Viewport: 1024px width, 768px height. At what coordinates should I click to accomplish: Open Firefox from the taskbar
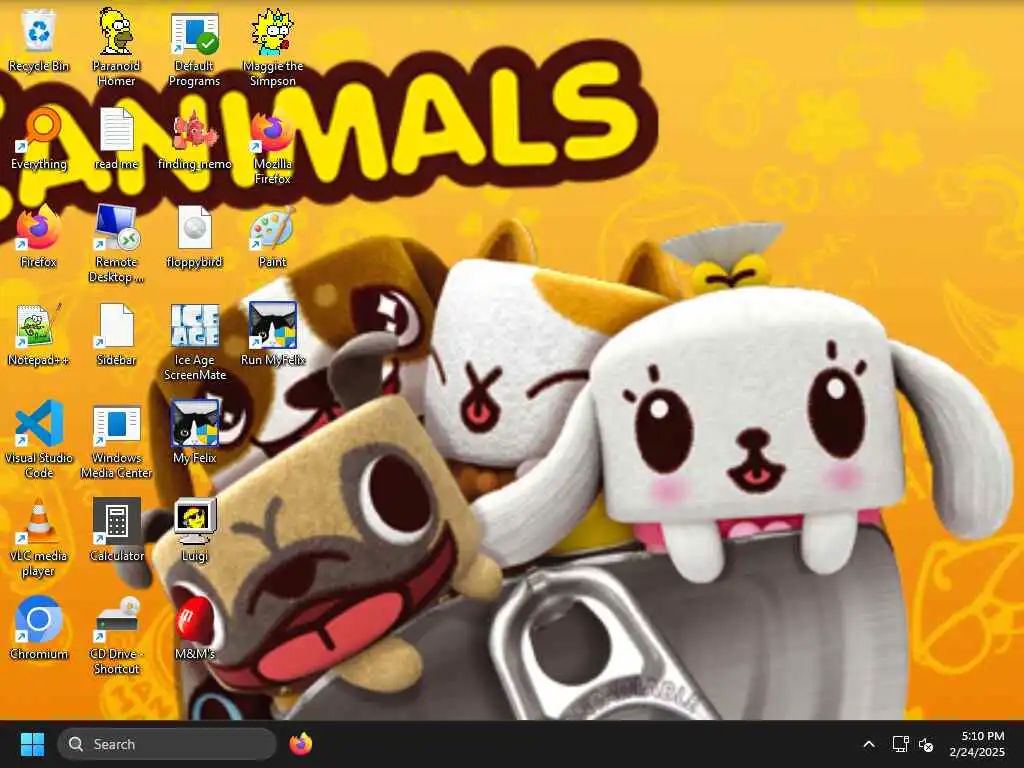tap(300, 744)
